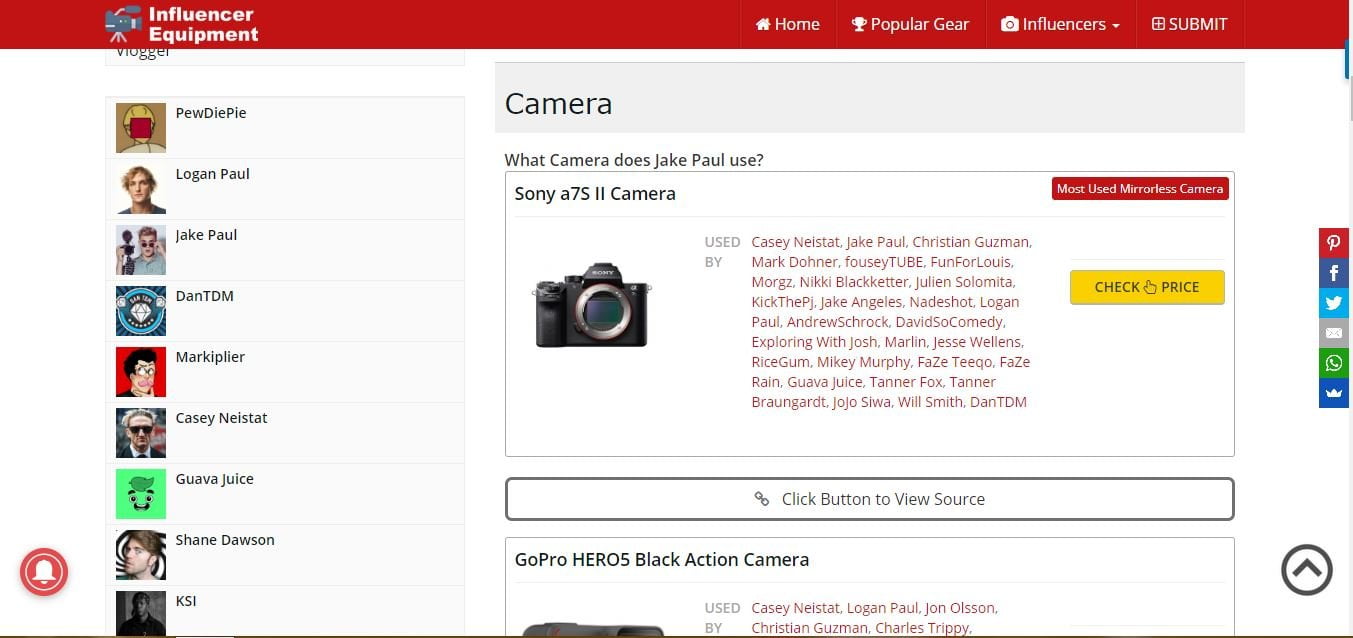Share via WhatsApp icon

click(1334, 363)
